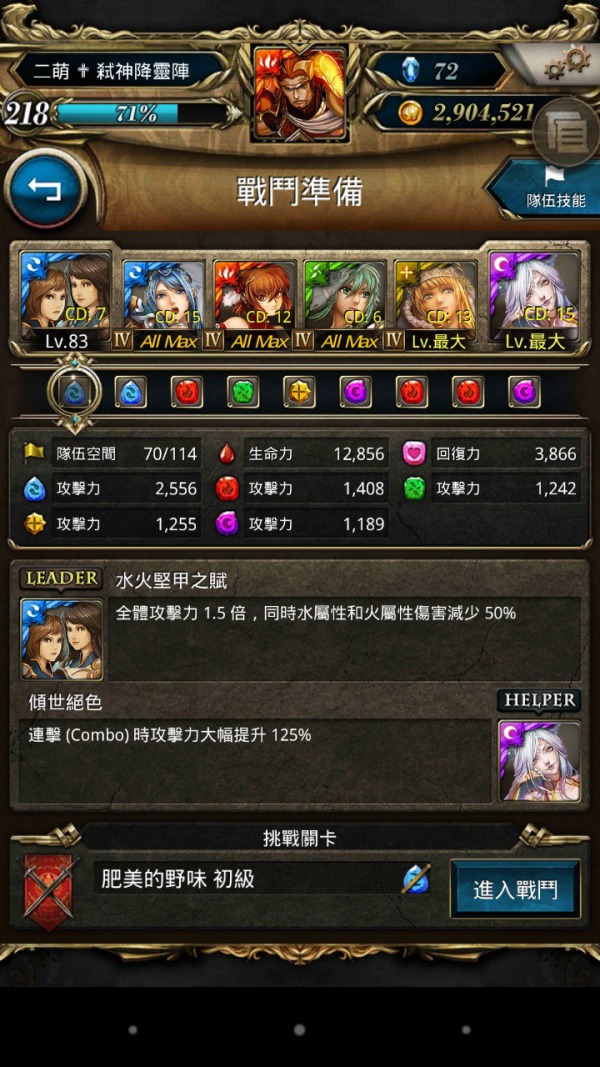Tap the leader card Lv.83
Viewport: 600px width, 1067px height.
(66, 301)
